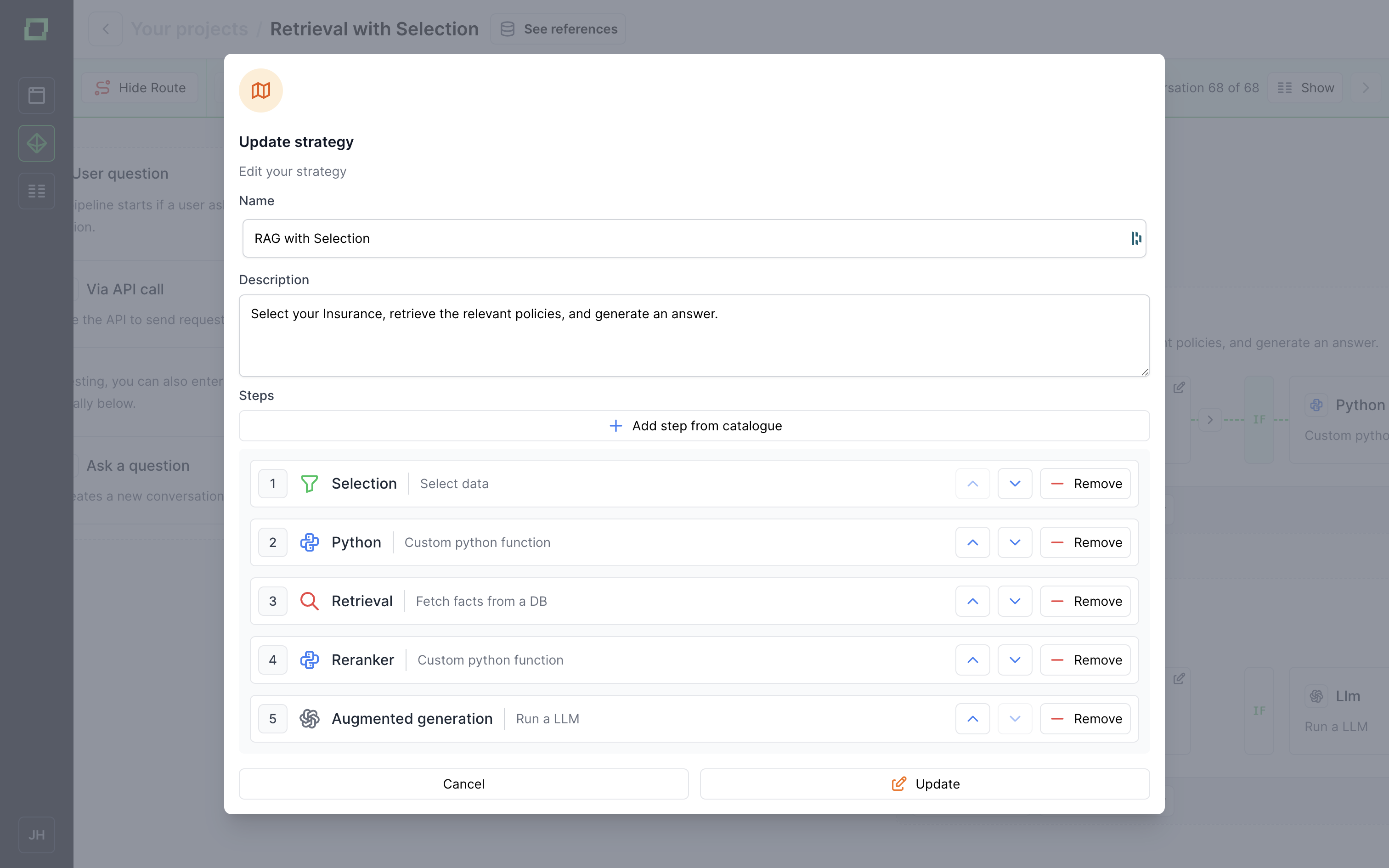Toggle the Show button near conversation counter
The width and height of the screenshot is (1389, 868).
[x=1305, y=87]
